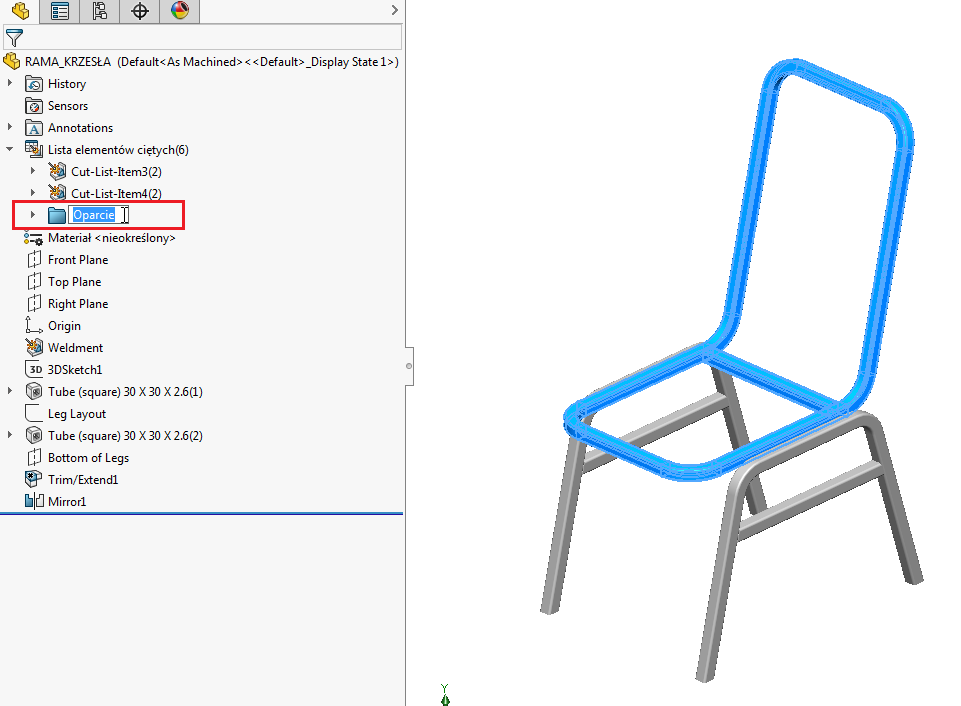Click the Materiał nieokreślony icon
This screenshot has height=706, width=961.
point(34,238)
